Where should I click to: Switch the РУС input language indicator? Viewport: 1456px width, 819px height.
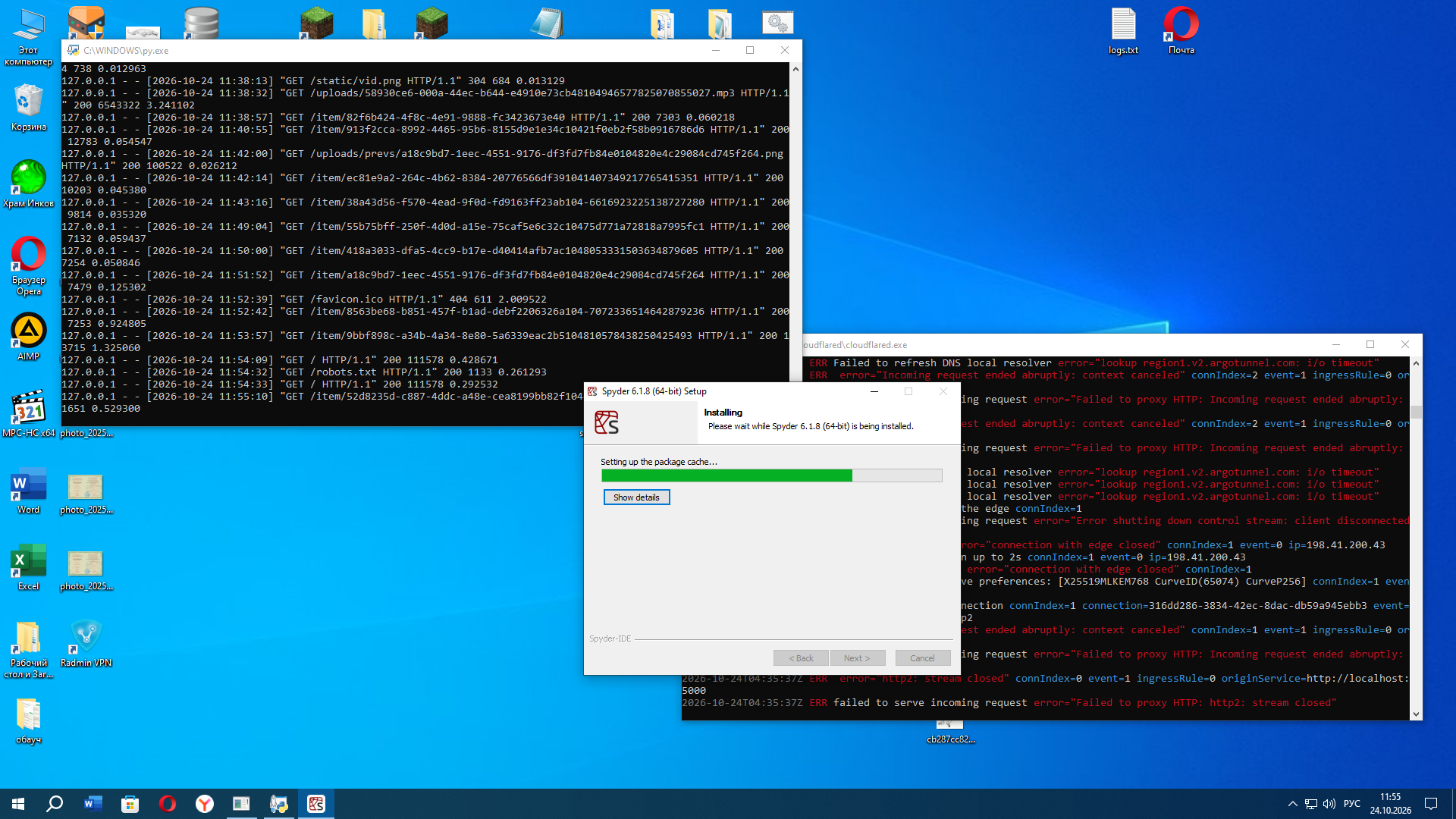coord(1352,804)
